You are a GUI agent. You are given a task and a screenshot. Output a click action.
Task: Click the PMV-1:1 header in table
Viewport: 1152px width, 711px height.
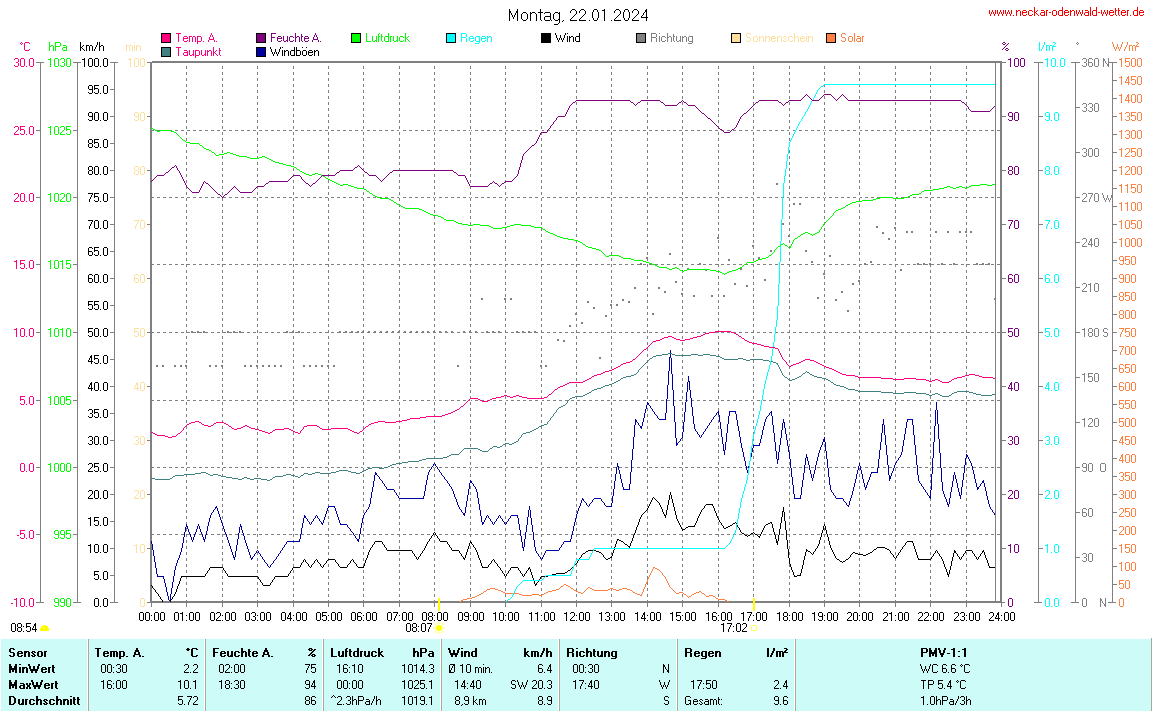click(x=945, y=652)
